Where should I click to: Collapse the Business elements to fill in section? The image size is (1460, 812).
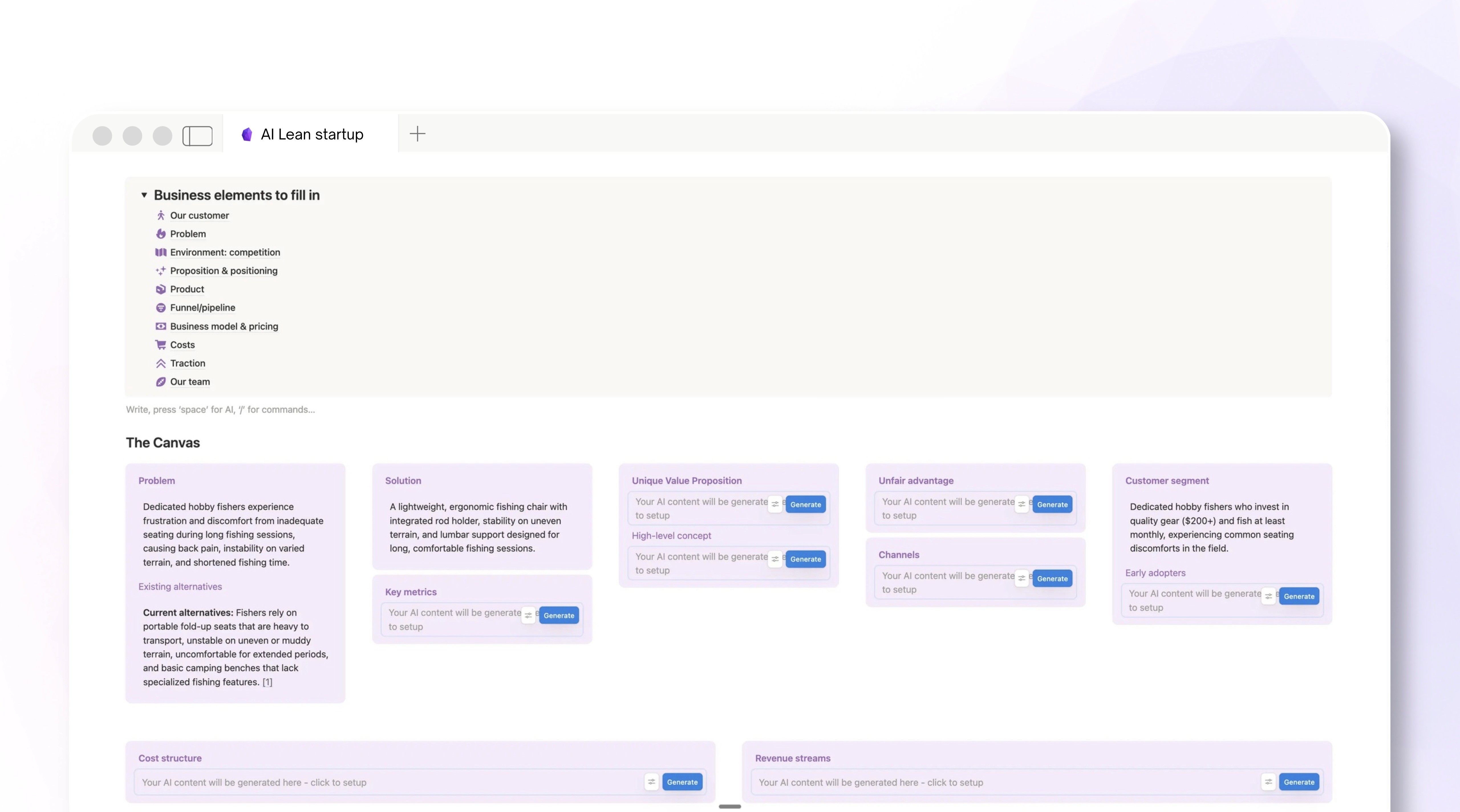click(144, 195)
